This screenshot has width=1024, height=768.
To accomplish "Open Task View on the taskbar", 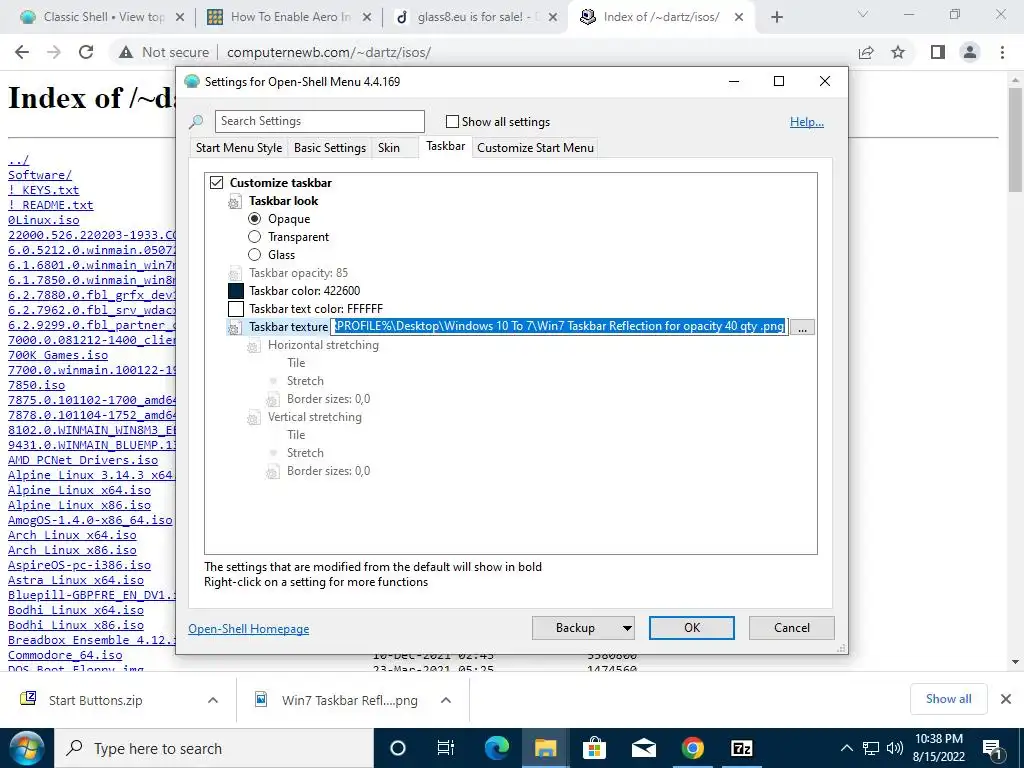I will click(x=445, y=748).
